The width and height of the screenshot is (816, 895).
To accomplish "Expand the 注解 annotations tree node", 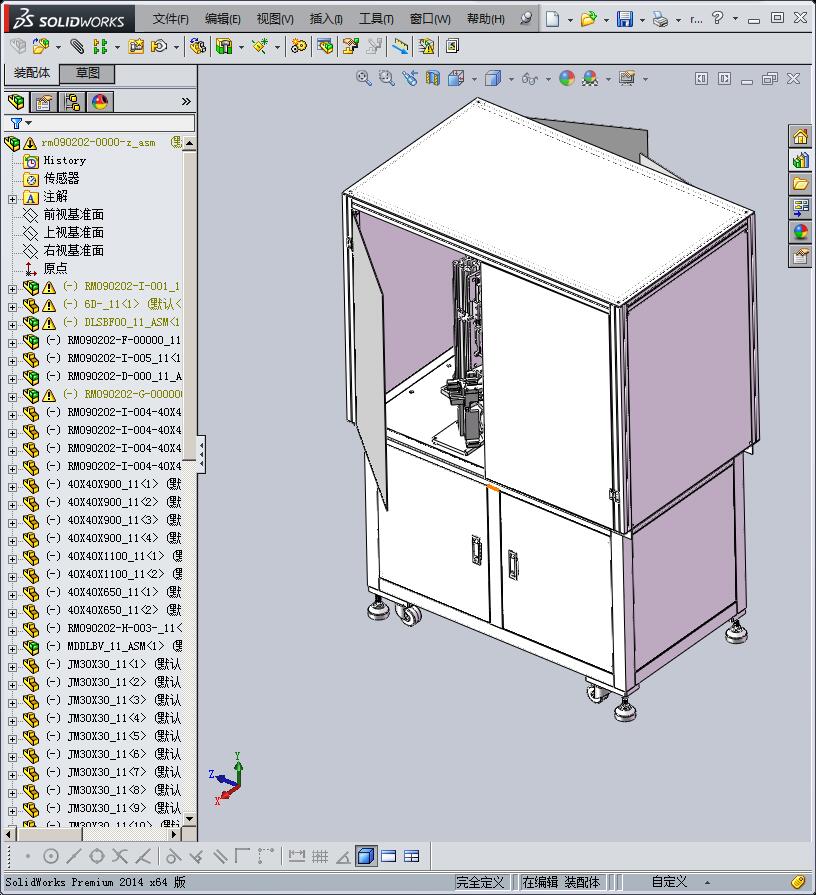I will [12, 199].
